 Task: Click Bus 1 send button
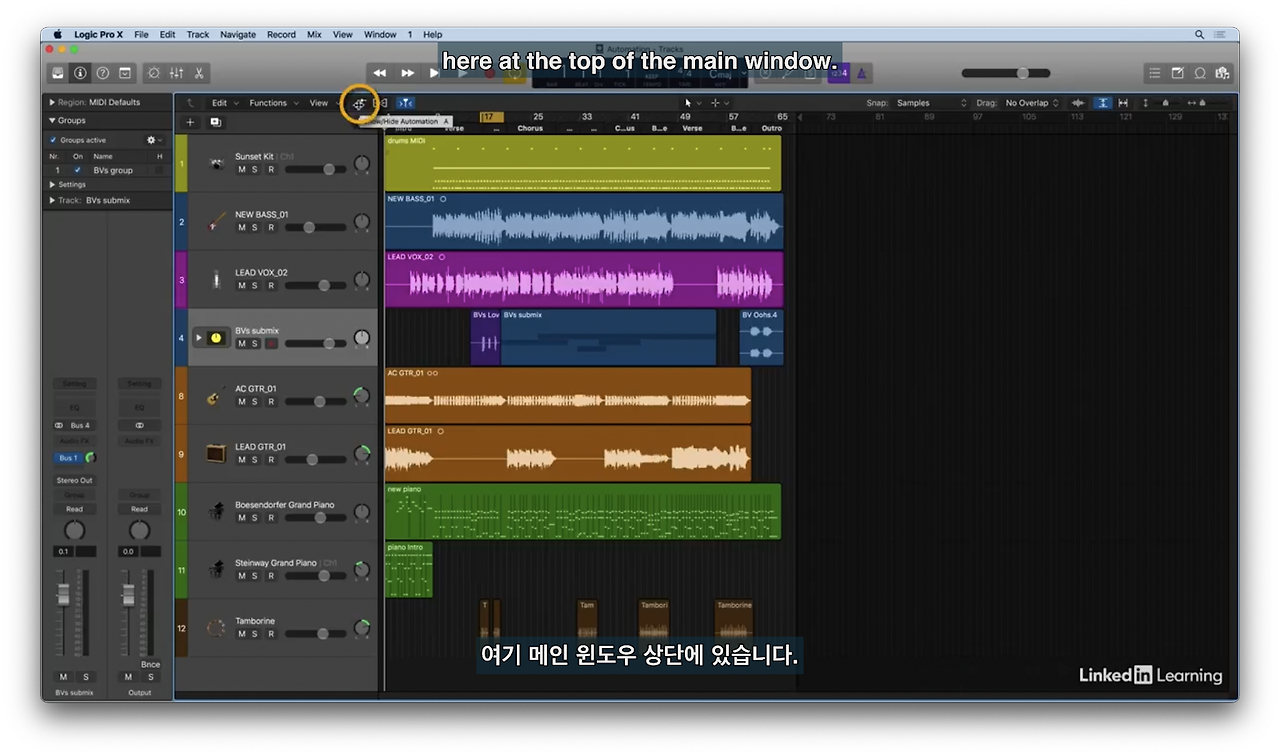[68, 458]
